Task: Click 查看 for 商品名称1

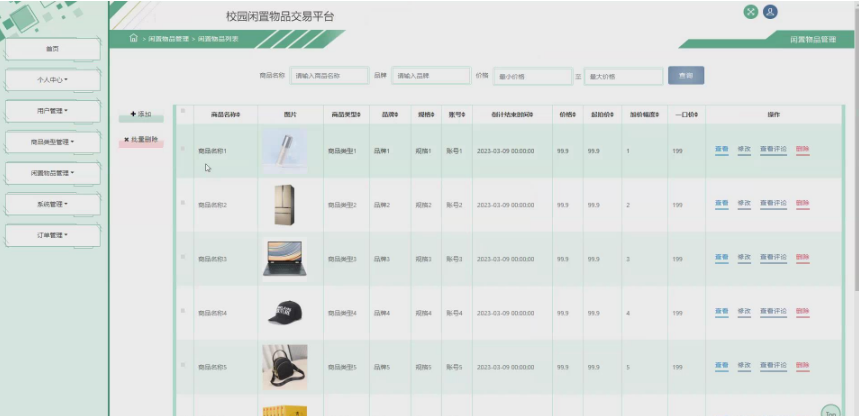Action: [721, 150]
